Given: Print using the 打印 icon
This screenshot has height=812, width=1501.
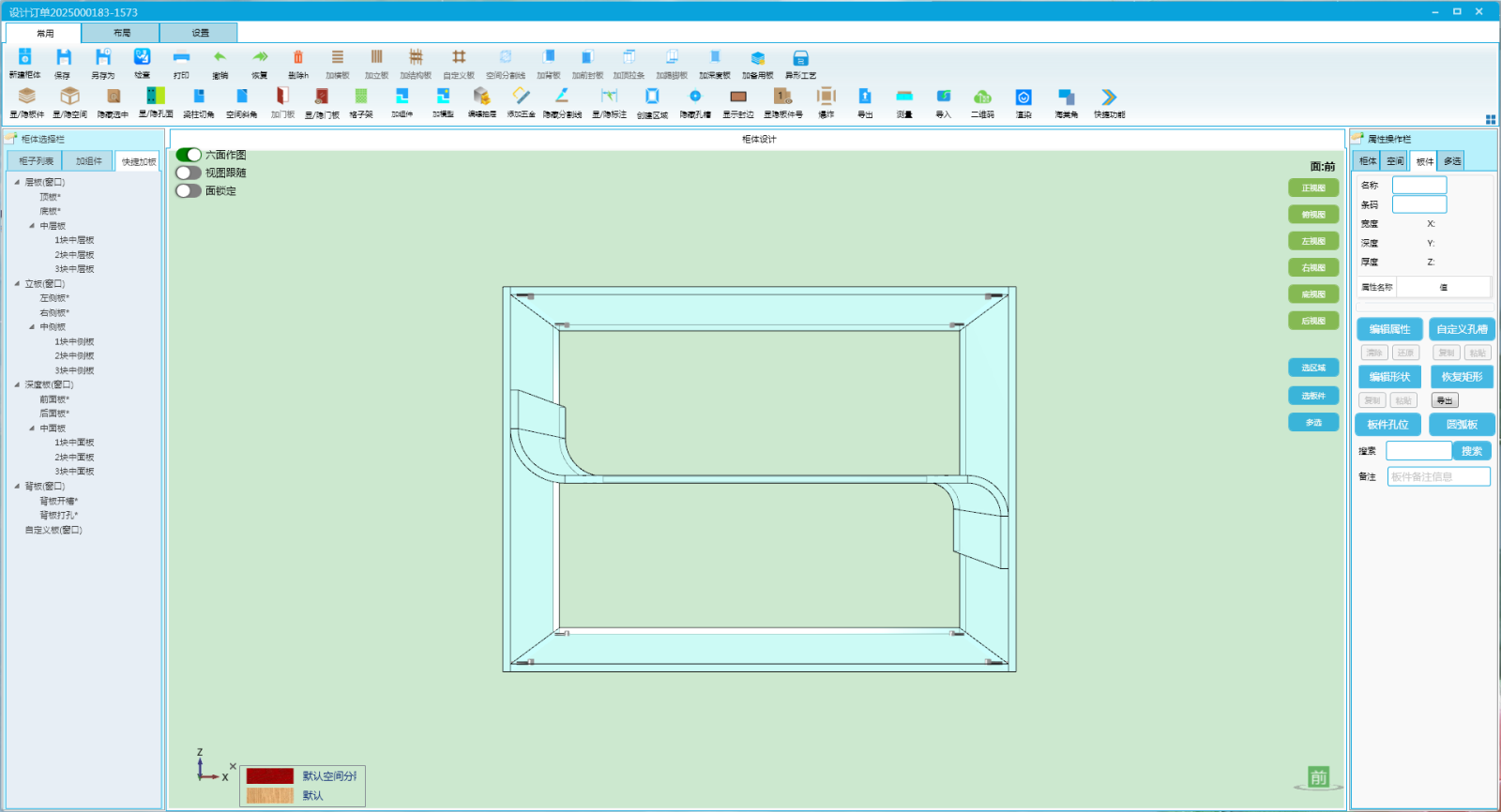Looking at the screenshot, I should [x=181, y=58].
